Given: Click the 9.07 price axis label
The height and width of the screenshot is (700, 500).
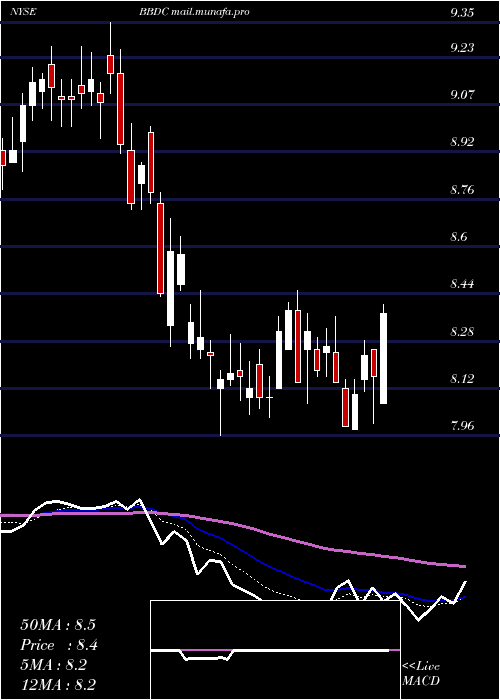Looking at the screenshot, I should tap(462, 95).
